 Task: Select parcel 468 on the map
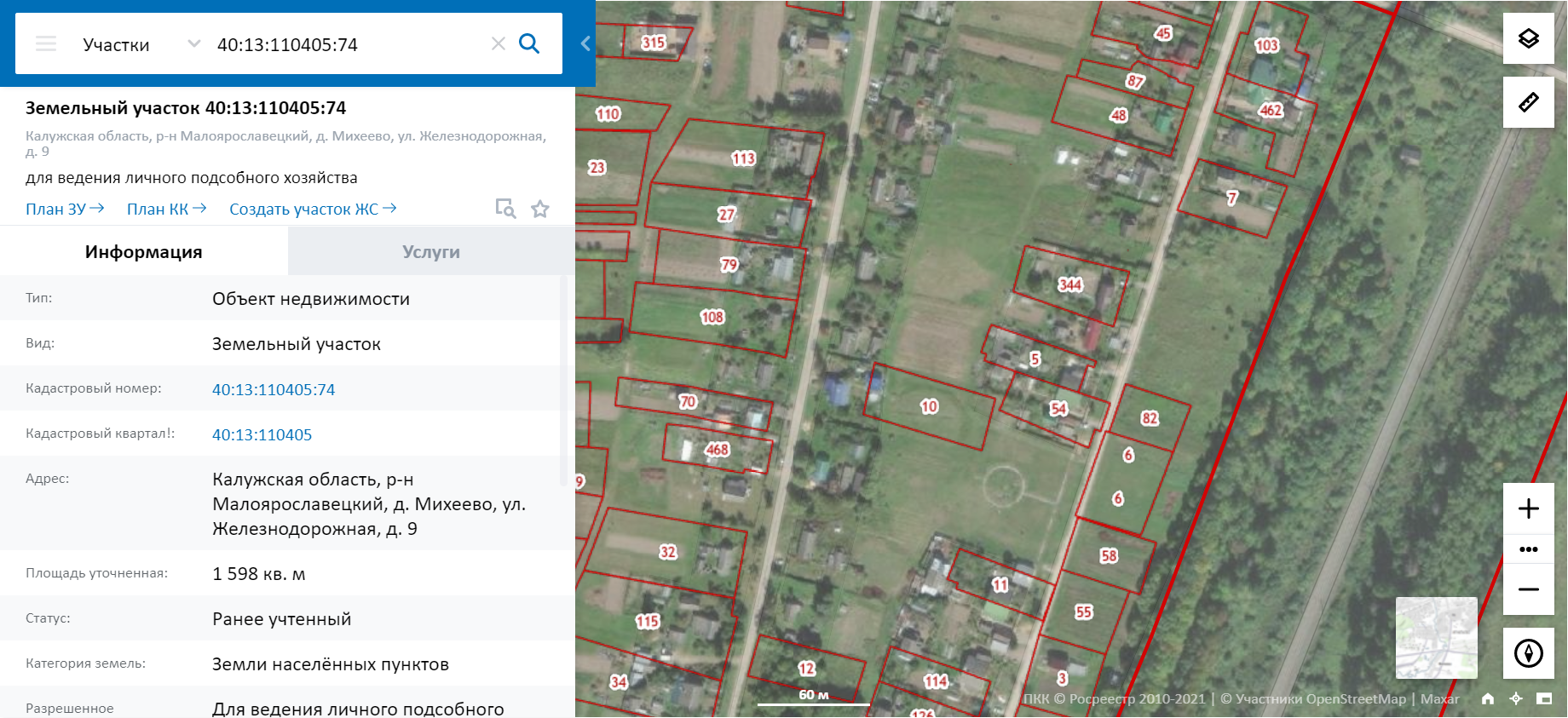718,450
